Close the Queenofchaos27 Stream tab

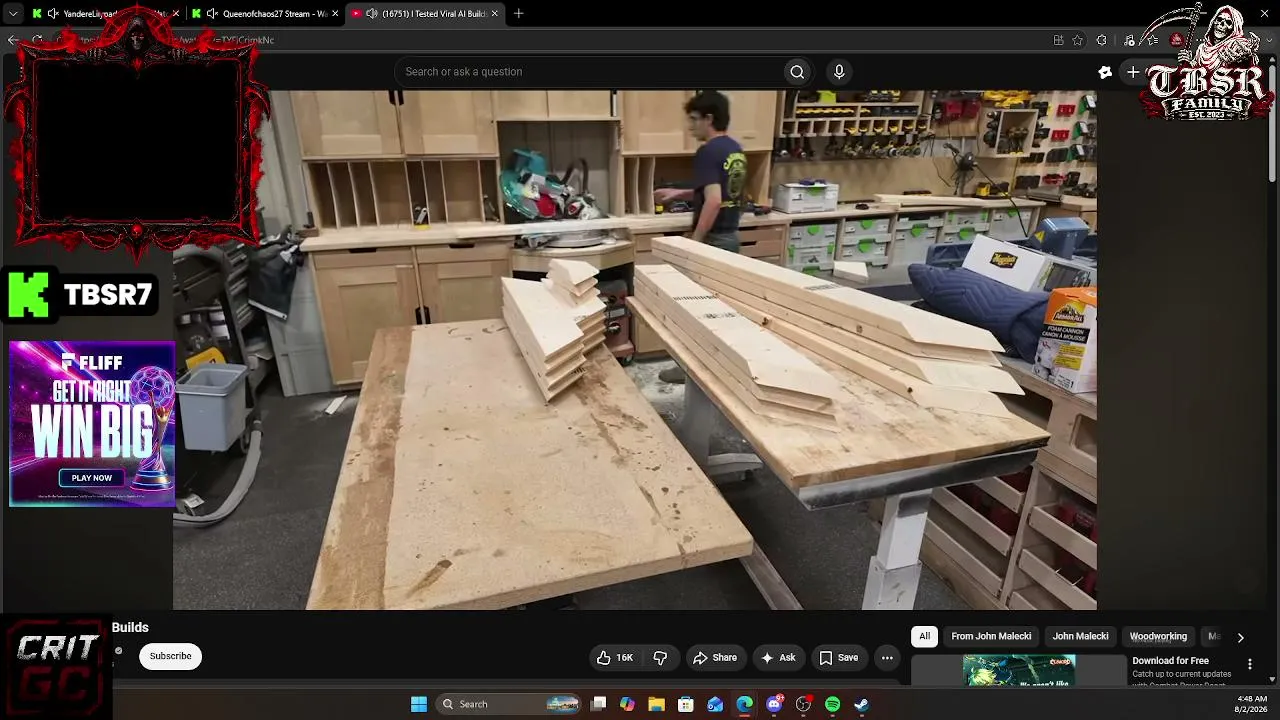tap(335, 14)
